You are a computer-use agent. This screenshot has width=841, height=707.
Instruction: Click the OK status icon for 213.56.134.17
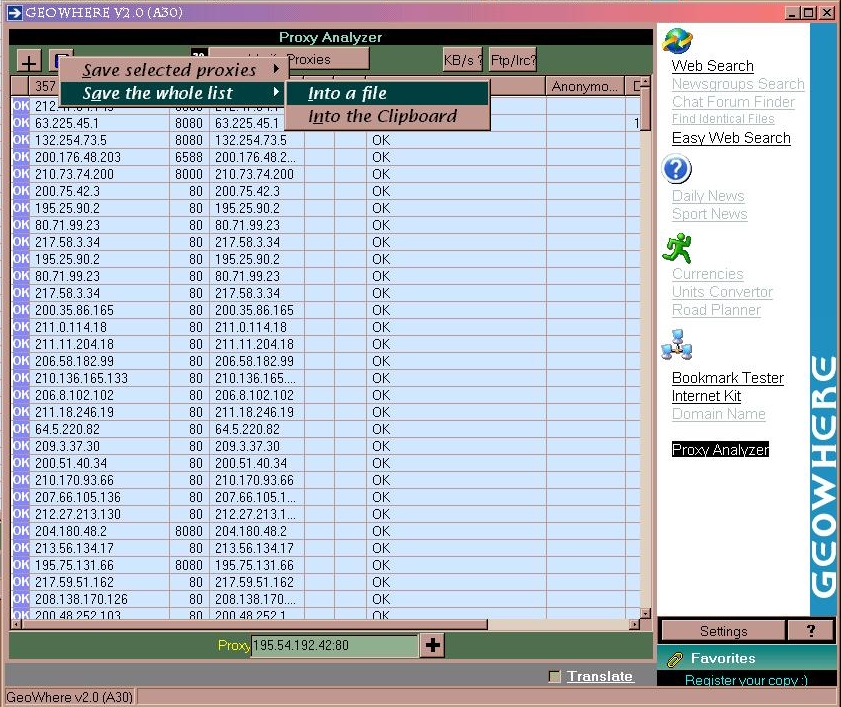pyautogui.click(x=20, y=548)
